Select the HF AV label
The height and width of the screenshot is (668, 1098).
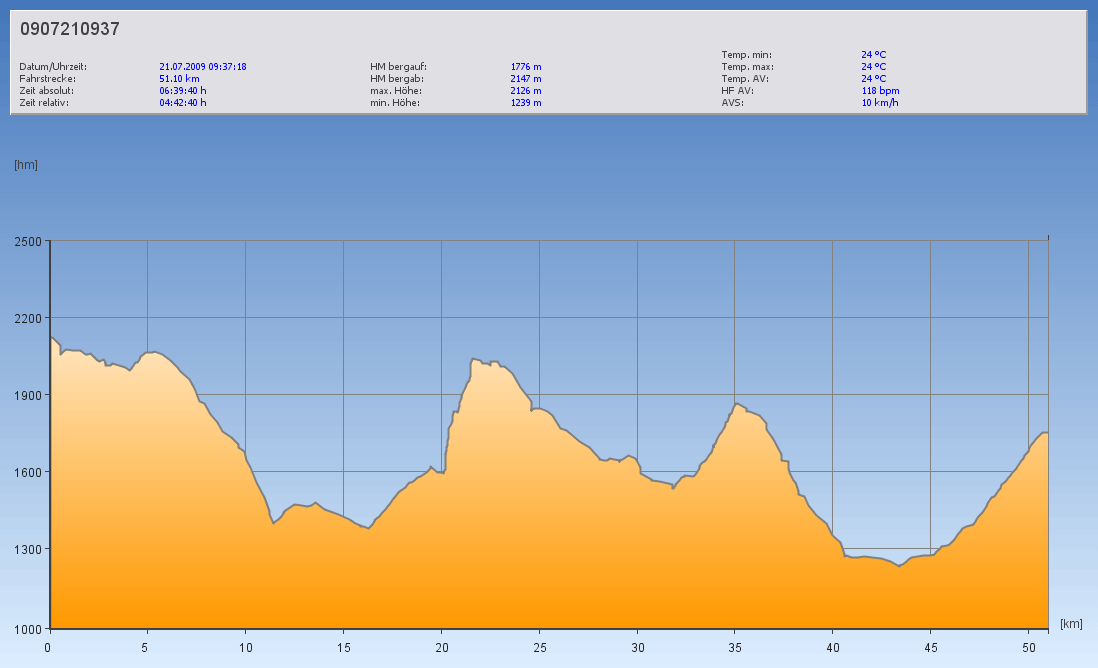tap(737, 91)
